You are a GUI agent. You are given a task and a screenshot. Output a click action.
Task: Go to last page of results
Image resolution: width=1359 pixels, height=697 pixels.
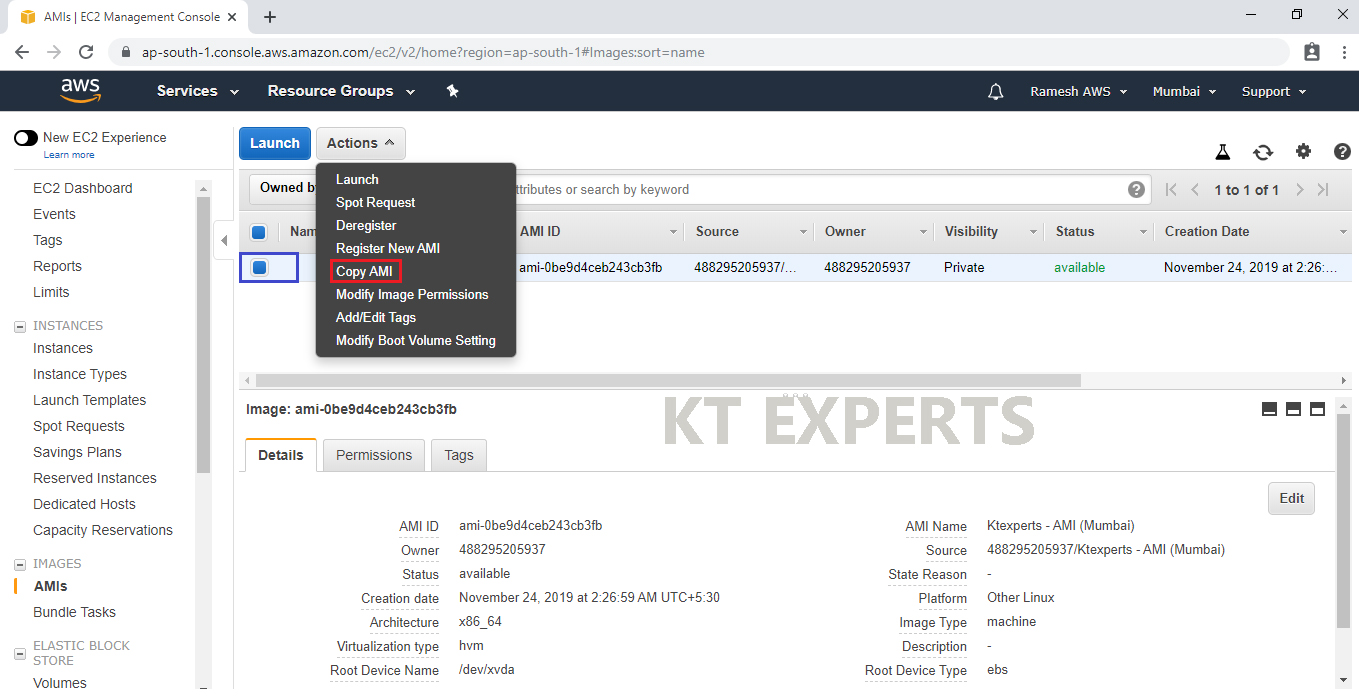1323,190
